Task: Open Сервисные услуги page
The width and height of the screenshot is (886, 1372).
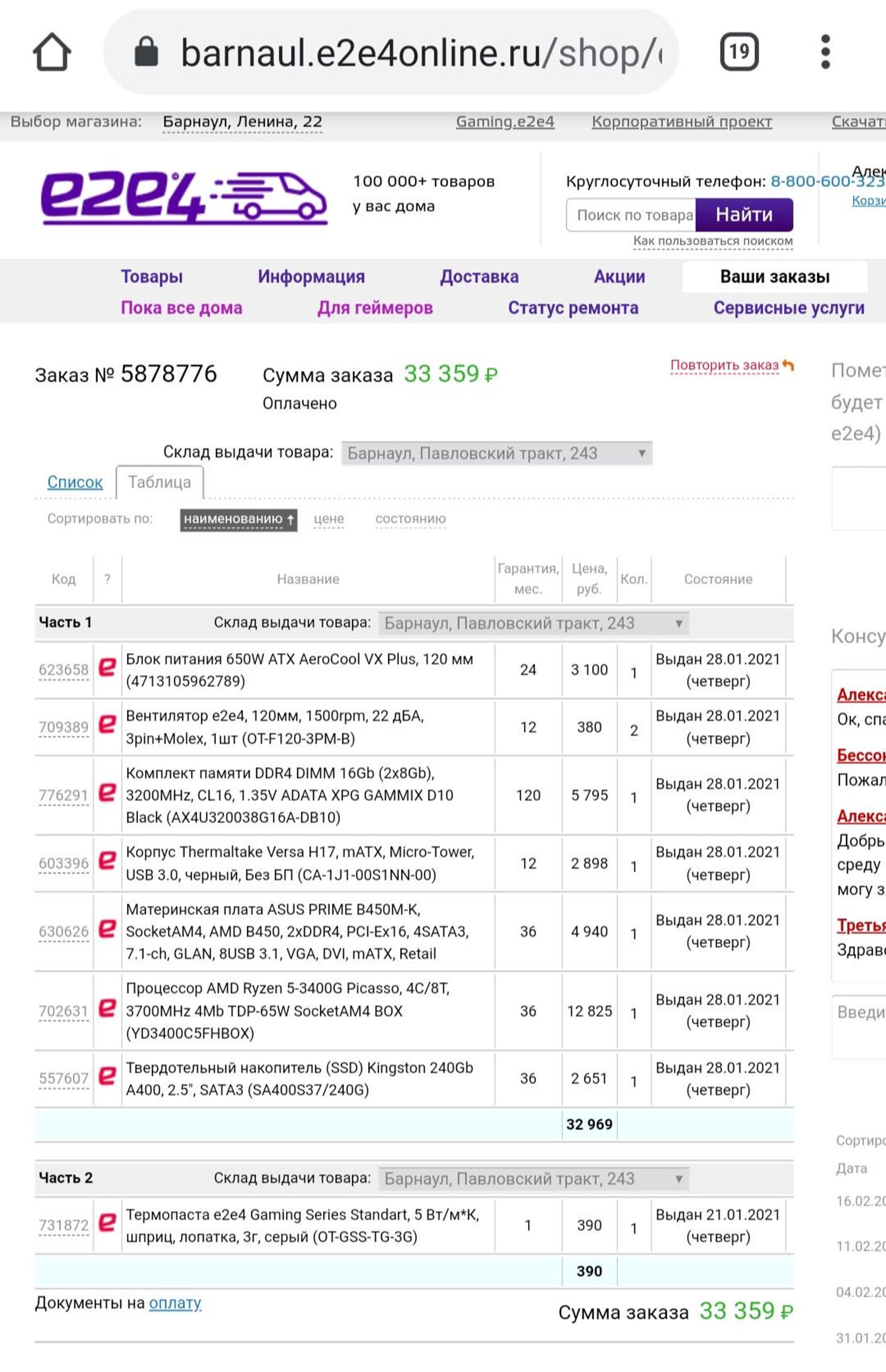Action: click(x=789, y=308)
